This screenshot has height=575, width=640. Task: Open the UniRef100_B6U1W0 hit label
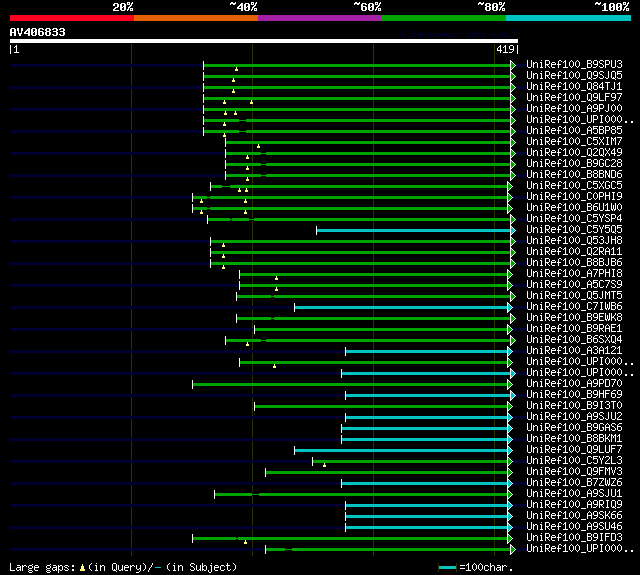[x=574, y=207]
